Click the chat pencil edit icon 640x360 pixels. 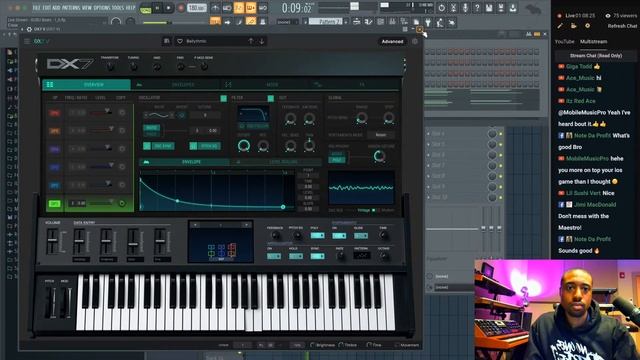(x=560, y=26)
